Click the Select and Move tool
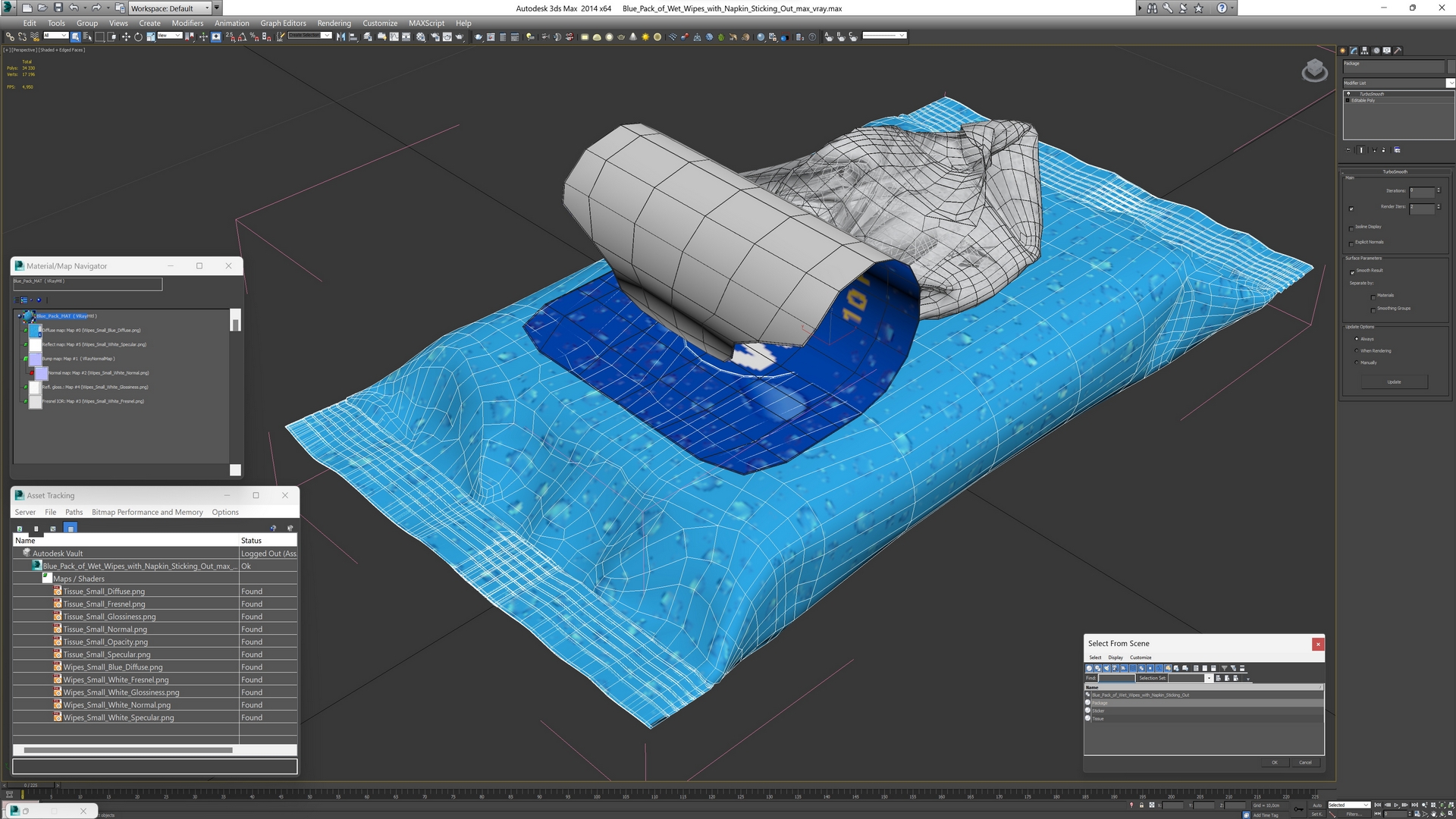 [126, 36]
